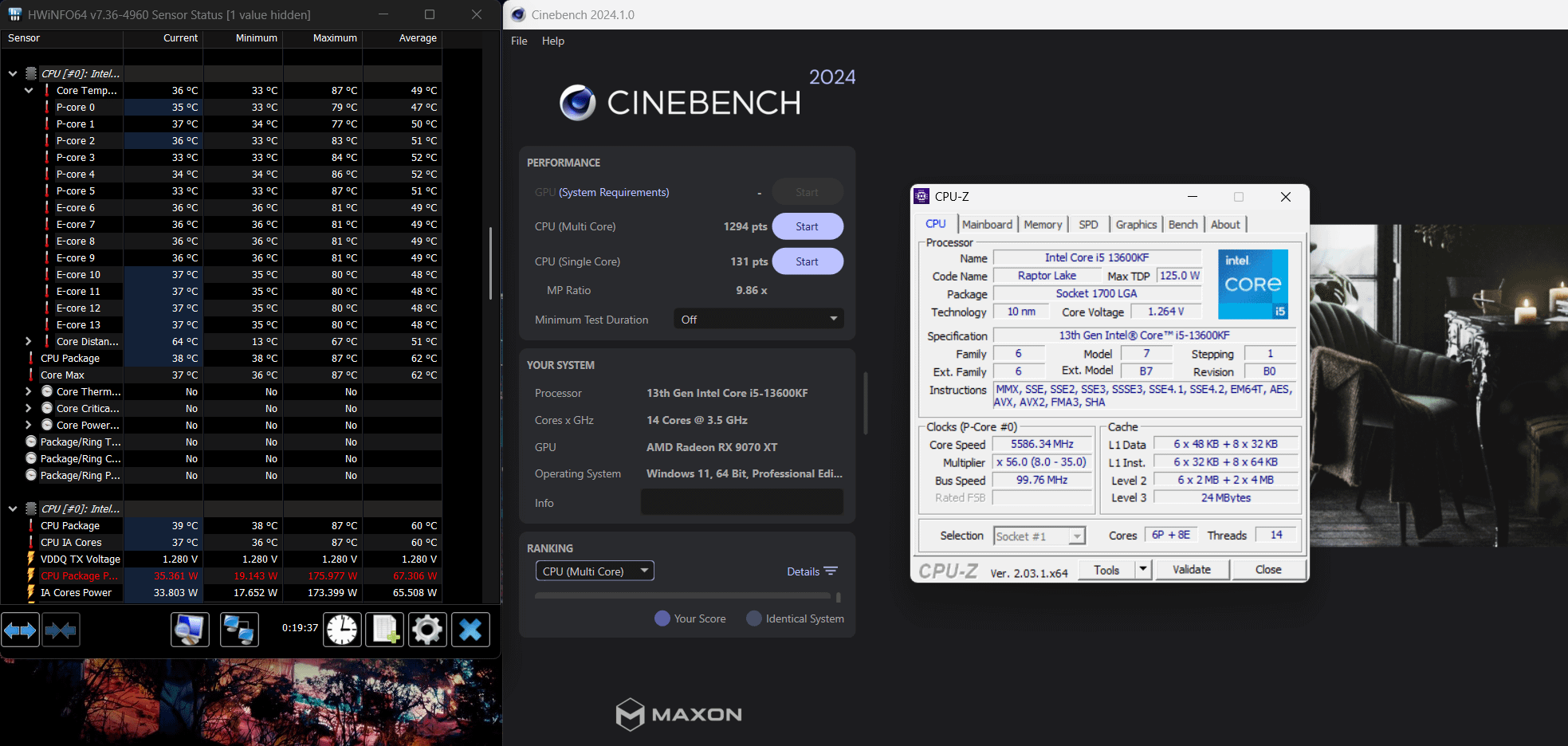Open the CPU (Multi Core) ranking dropdown
This screenshot has width=1568, height=746.
[595, 571]
